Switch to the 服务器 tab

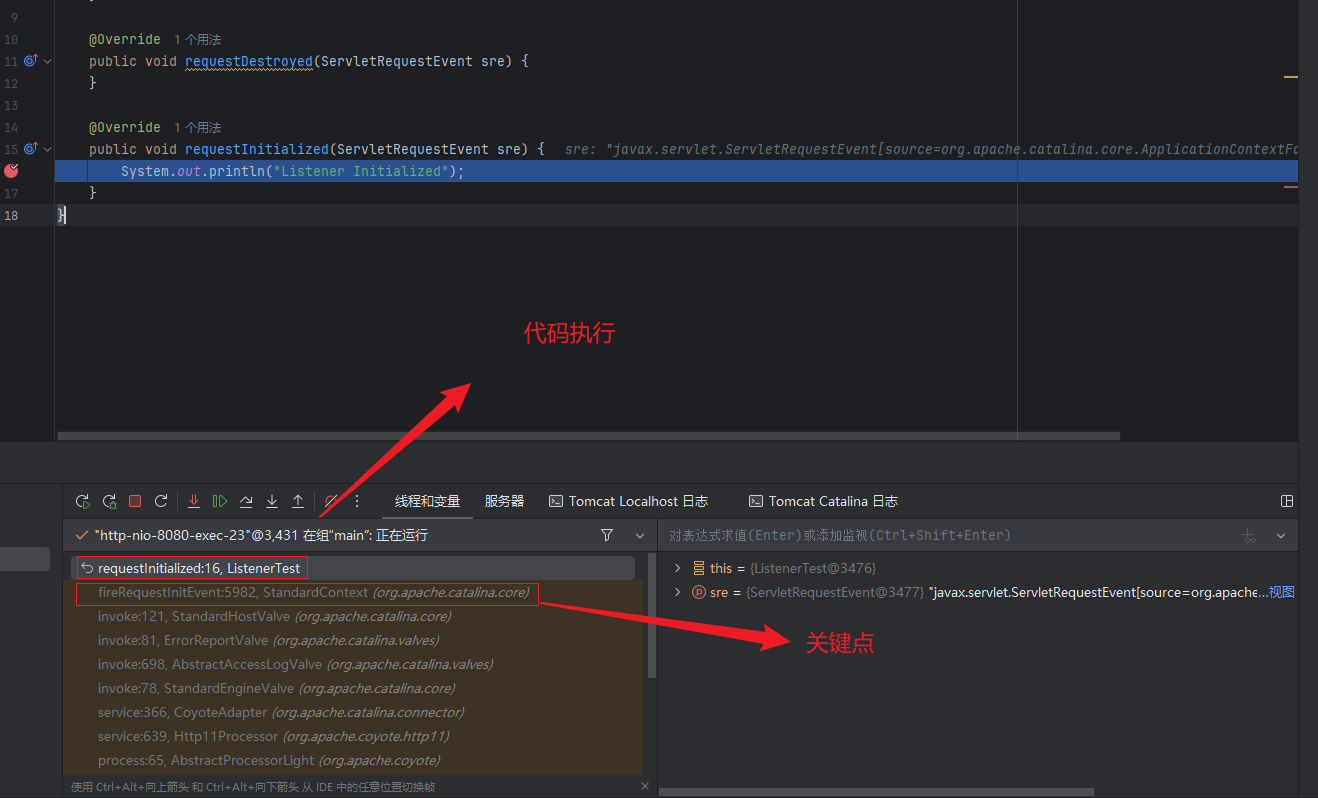tap(504, 501)
